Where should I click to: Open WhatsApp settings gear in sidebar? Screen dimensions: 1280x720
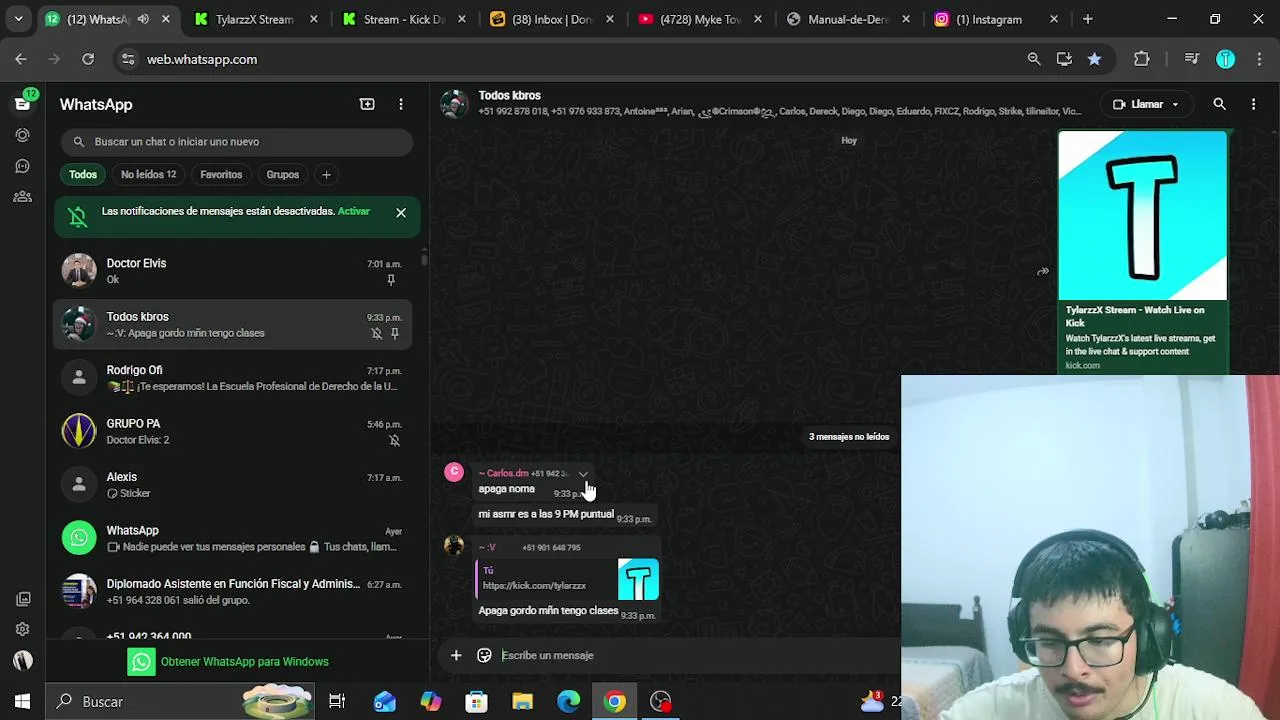[x=22, y=629]
